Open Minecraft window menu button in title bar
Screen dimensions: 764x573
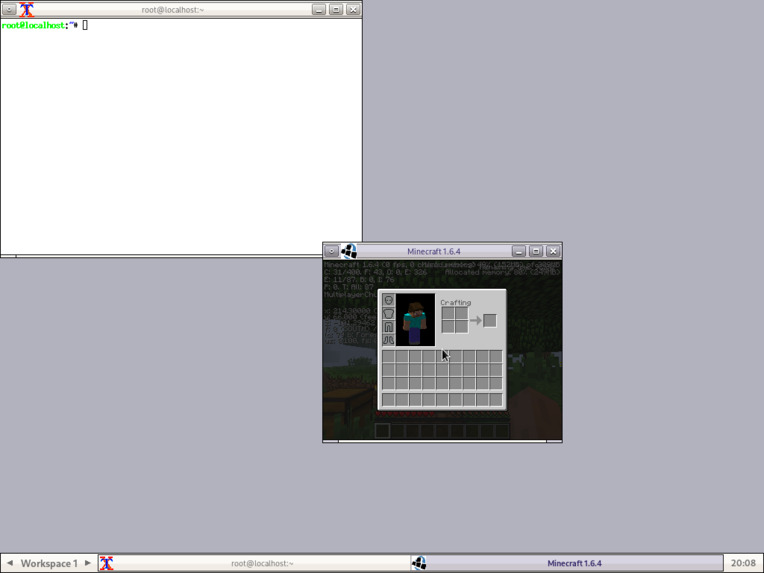331,251
